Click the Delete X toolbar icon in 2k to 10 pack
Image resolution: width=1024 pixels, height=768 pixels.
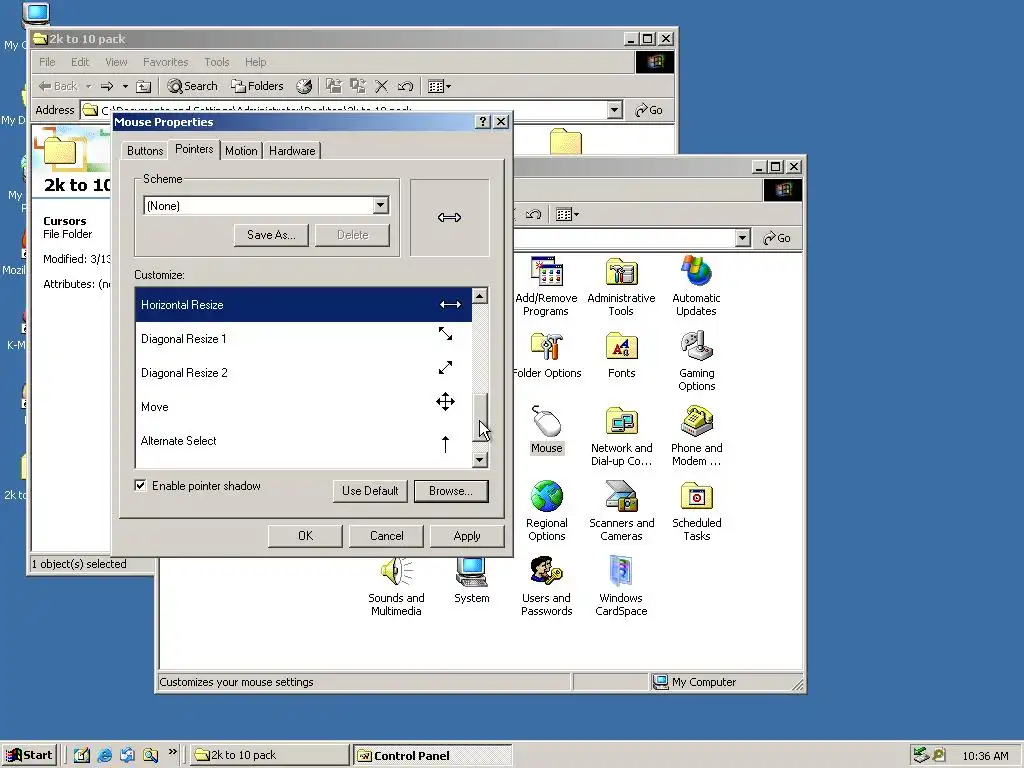382,86
